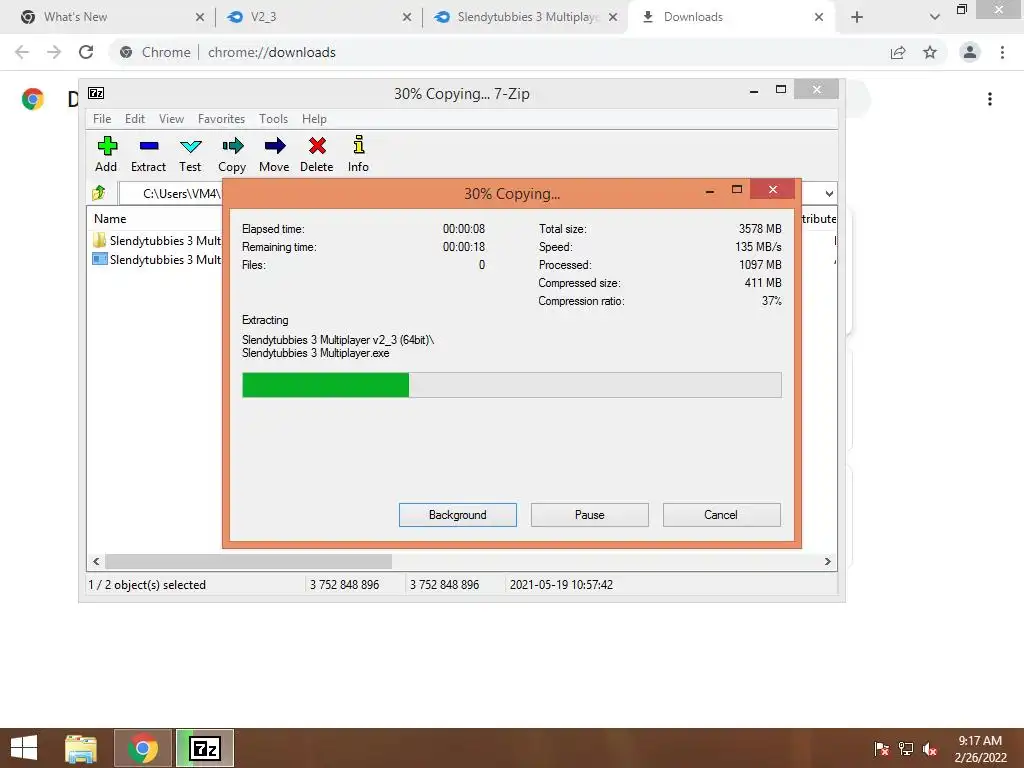This screenshot has height=768, width=1024.
Task: Open the File menu in 7-Zip
Action: pyautogui.click(x=102, y=119)
